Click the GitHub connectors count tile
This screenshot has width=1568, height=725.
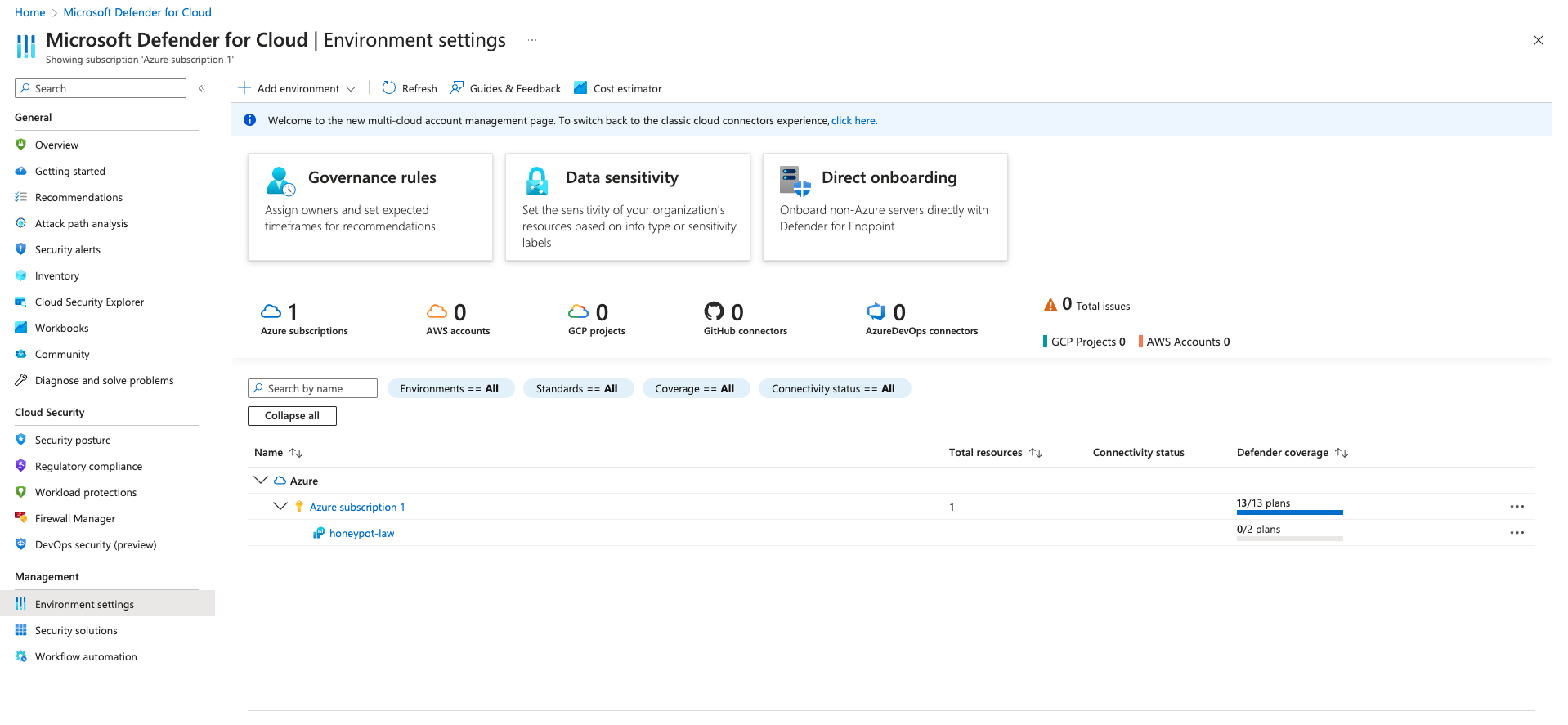[746, 319]
